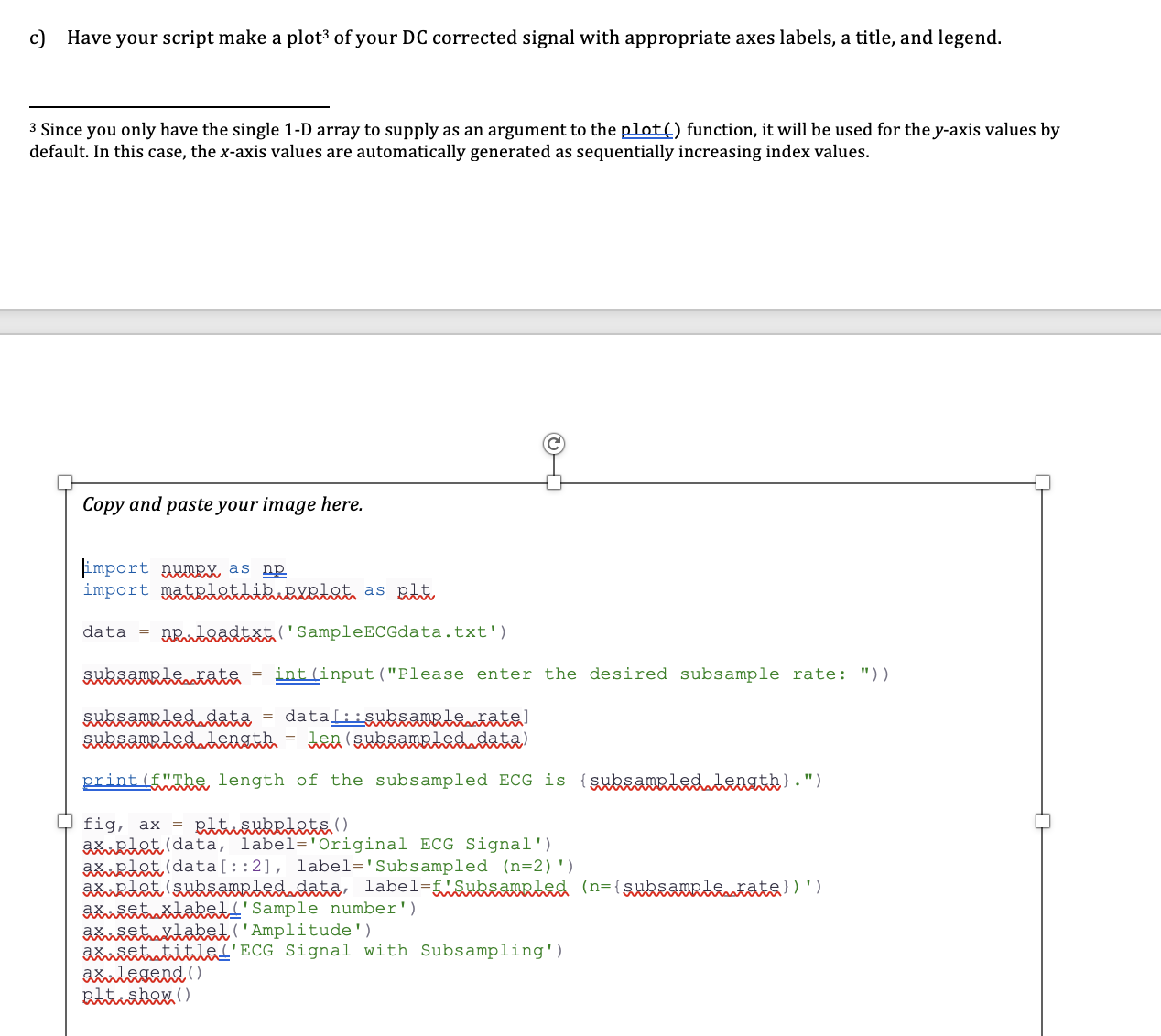Viewport: 1161px width, 1036px height.
Task: Select the Copy and paste your image here text
Action: click(x=222, y=503)
